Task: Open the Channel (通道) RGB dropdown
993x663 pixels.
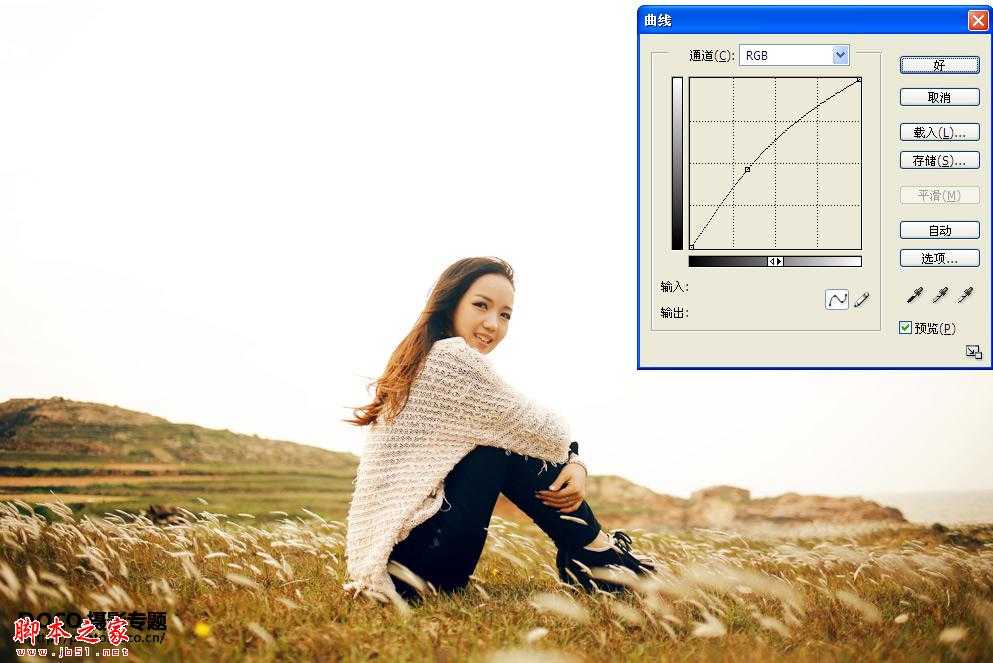Action: (794, 55)
